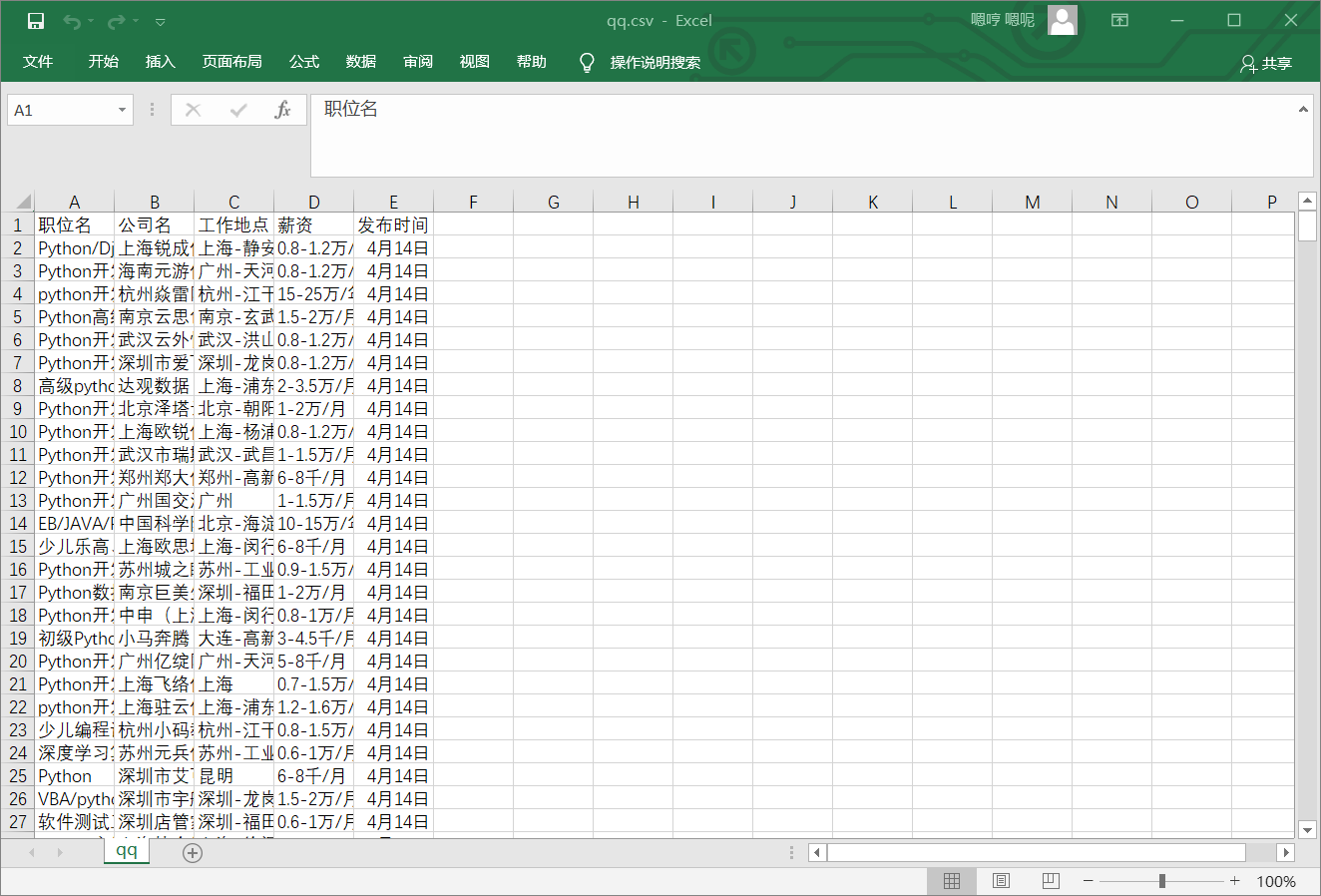
Task: Expand the Name Box dropdown arrow
Action: (123, 110)
